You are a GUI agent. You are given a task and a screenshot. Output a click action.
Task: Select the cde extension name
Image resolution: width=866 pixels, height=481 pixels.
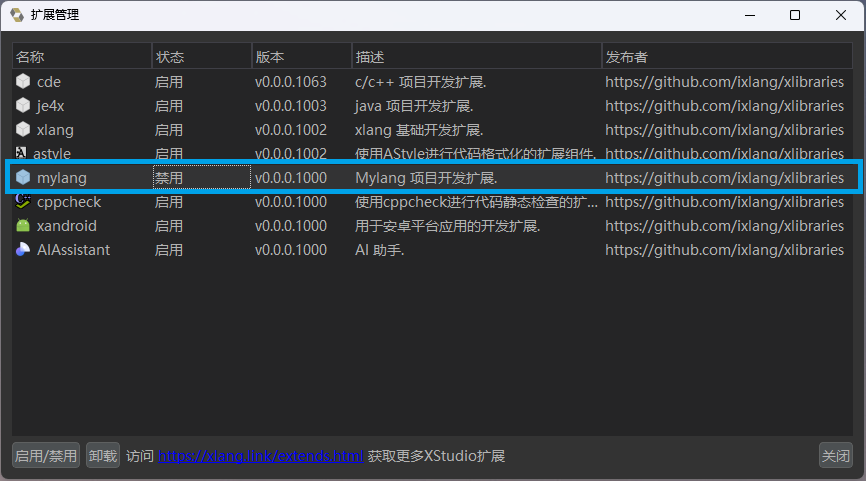[49, 82]
